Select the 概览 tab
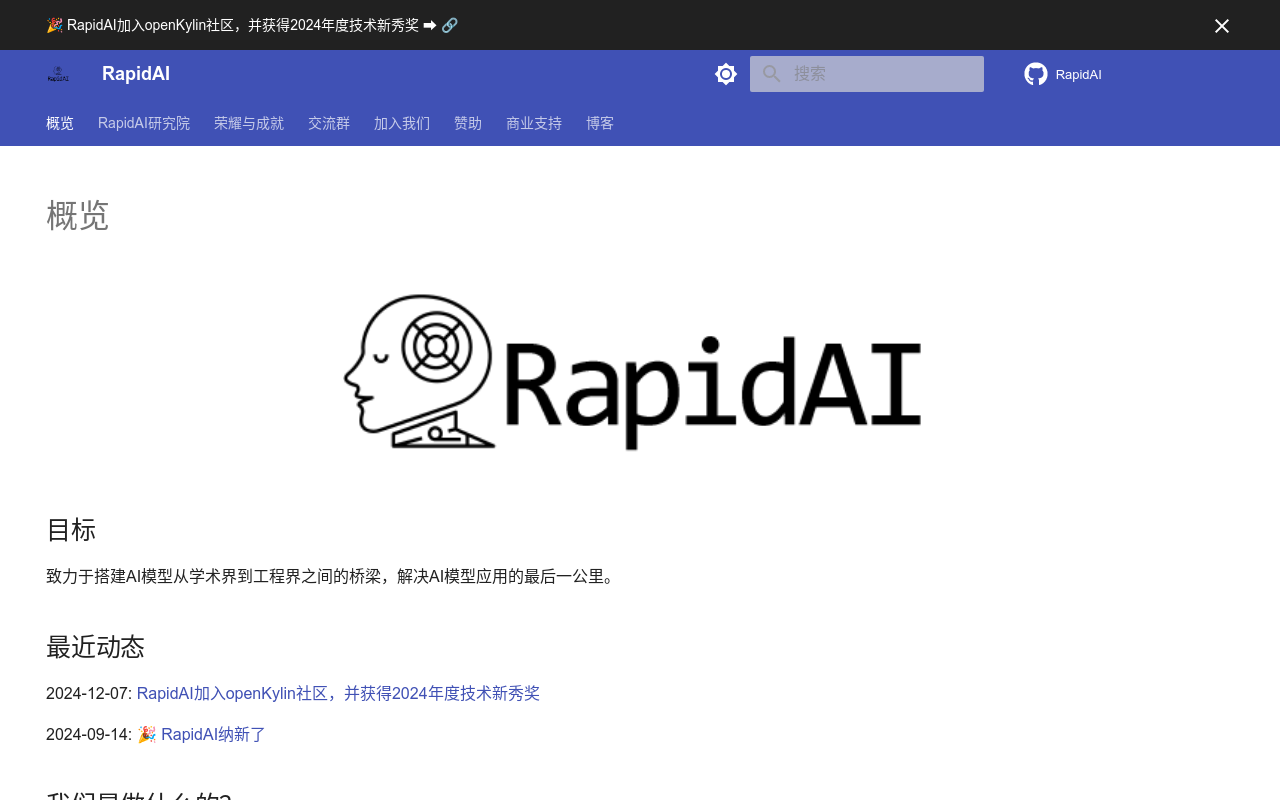The image size is (1280, 800). click(x=60, y=124)
